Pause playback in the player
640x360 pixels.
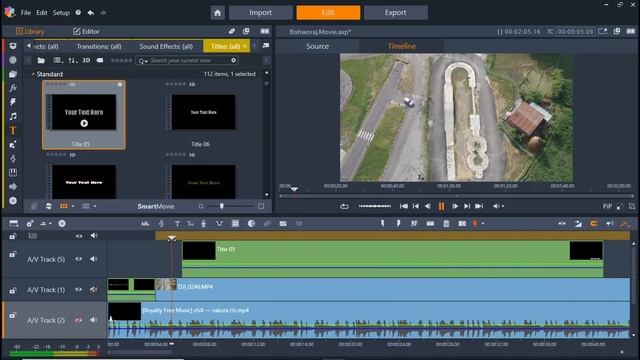pyautogui.click(x=441, y=206)
